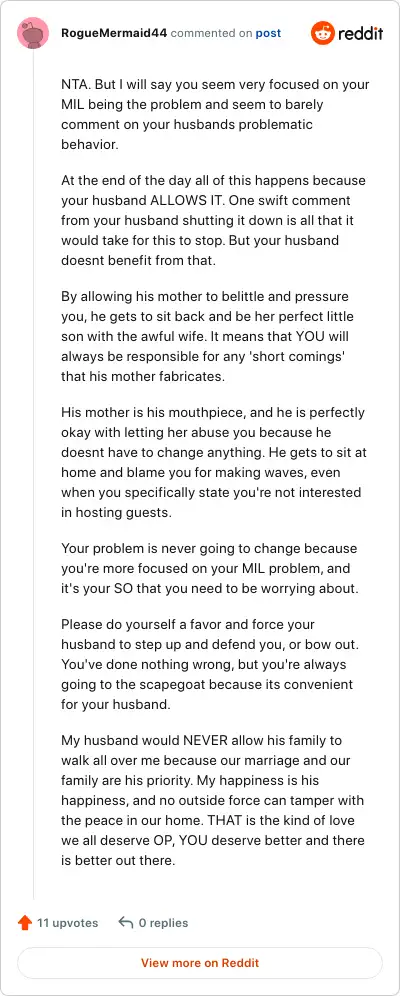Viewport: 400px width, 996px height.
Task: Select the "11 upvotes" count
Action: (67, 923)
